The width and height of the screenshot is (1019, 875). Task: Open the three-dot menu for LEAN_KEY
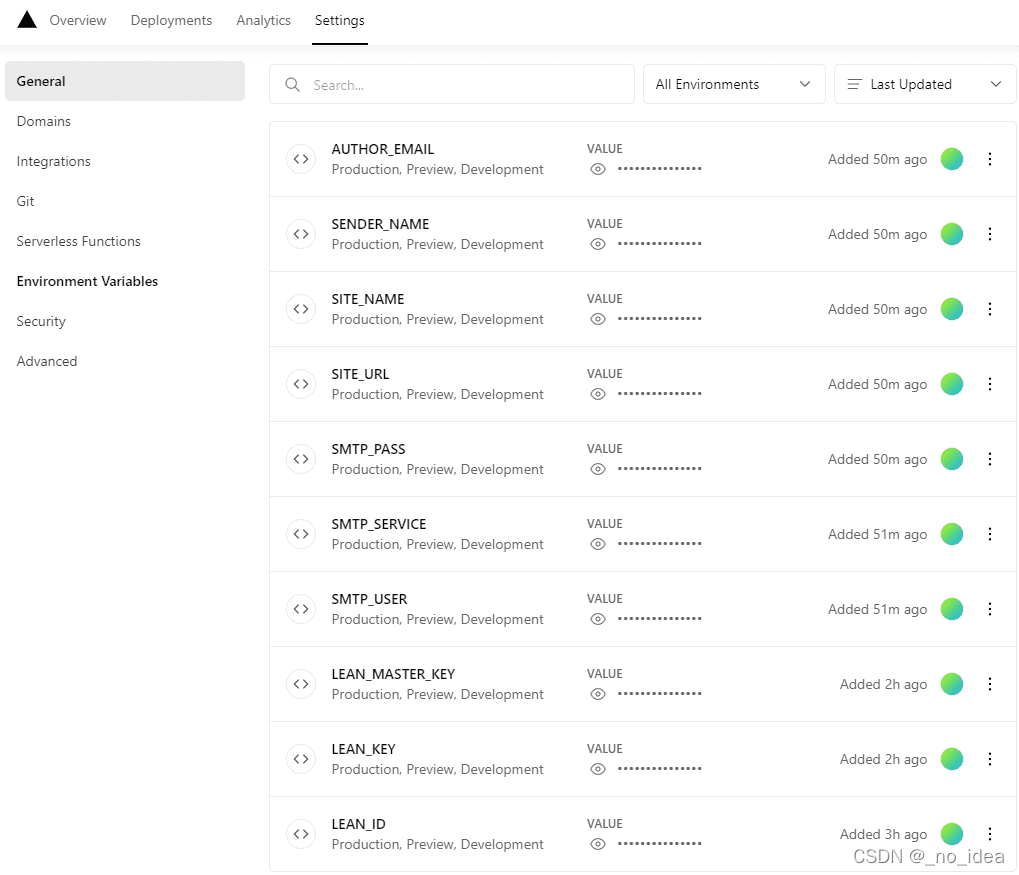click(990, 759)
